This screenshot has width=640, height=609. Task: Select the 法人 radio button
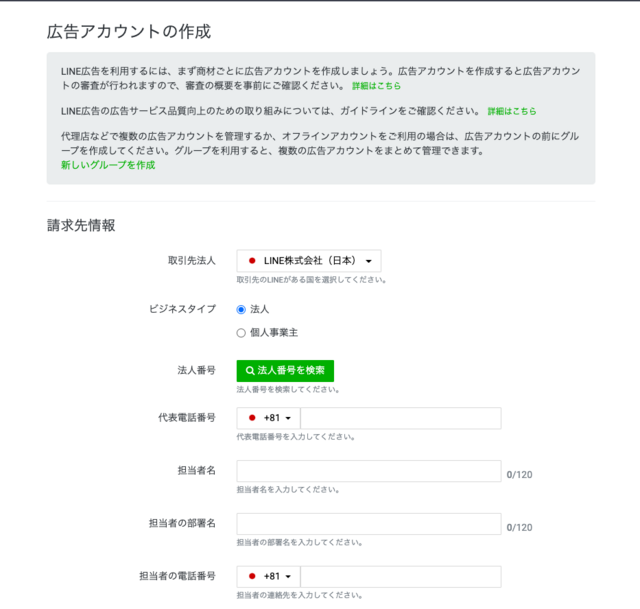241,310
